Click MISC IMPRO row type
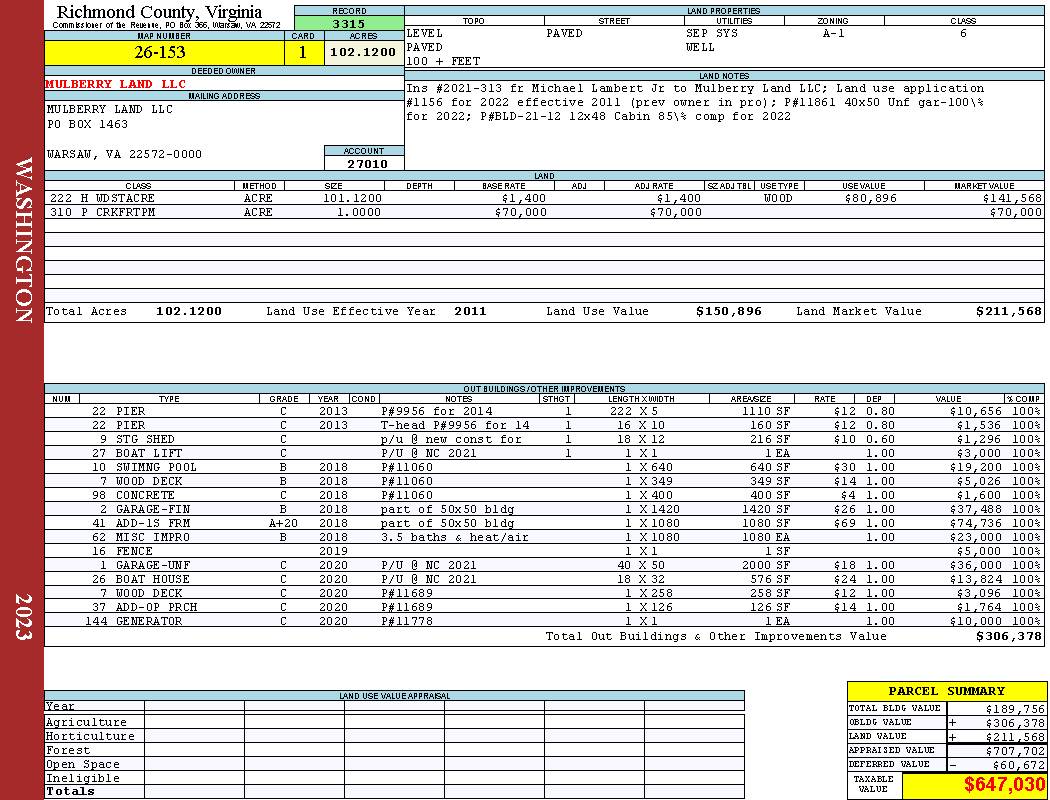Viewport: 1050px width, 800px height. click(153, 538)
